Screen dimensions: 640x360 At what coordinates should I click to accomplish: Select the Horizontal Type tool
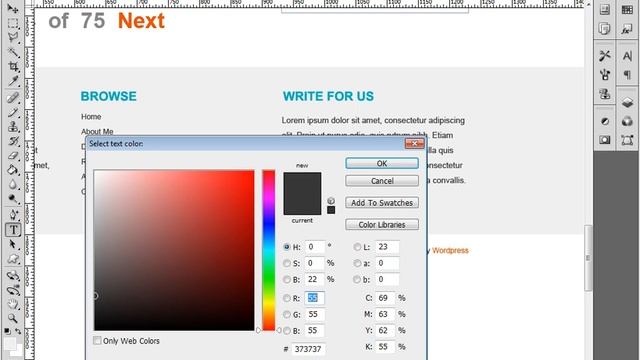point(13,229)
